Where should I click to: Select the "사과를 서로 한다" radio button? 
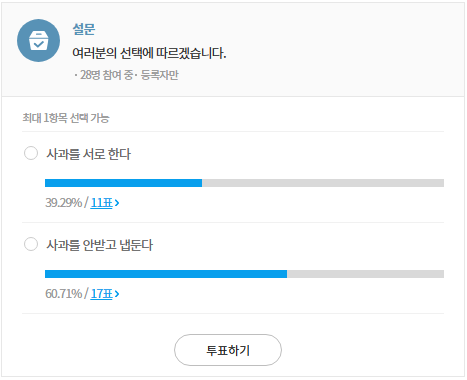pos(31,153)
